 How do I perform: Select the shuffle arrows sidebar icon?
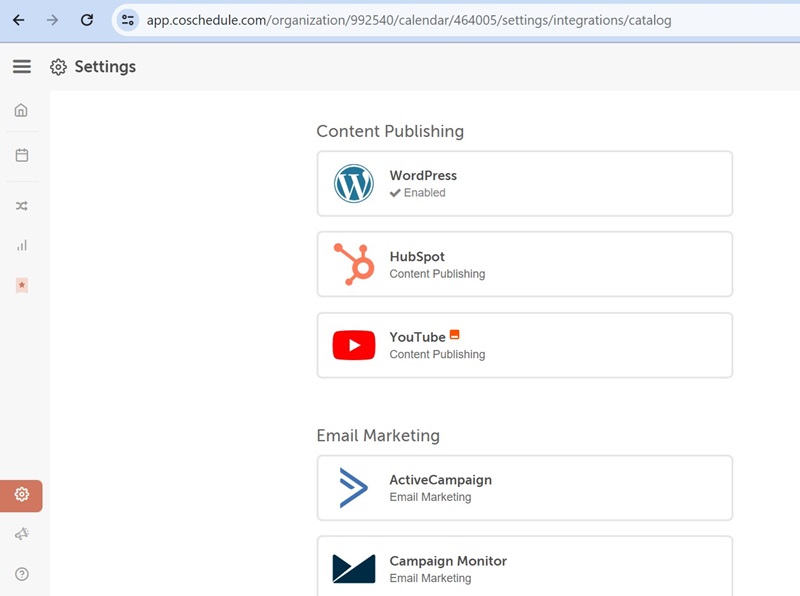point(21,206)
